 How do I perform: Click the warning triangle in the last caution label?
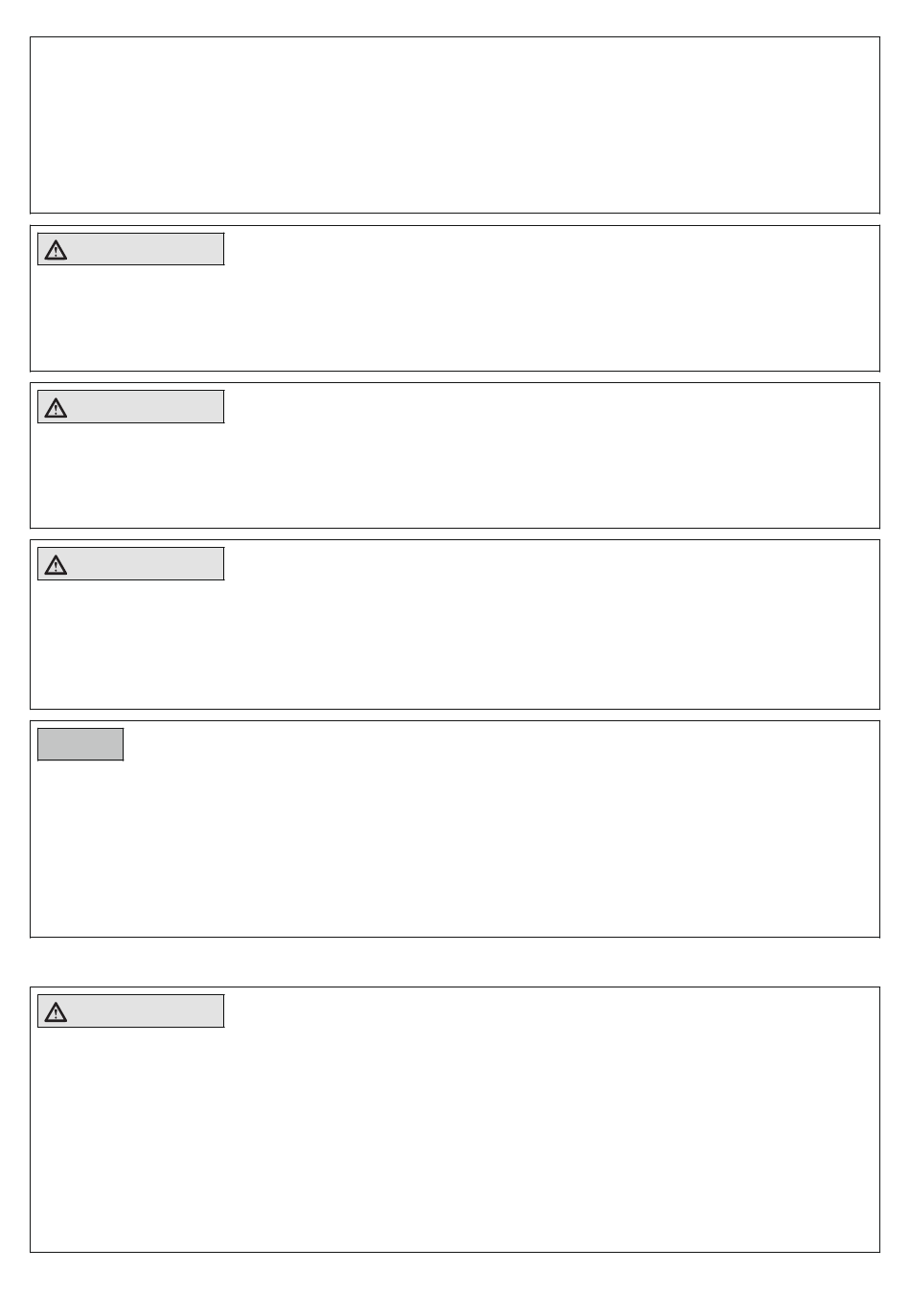click(56, 1012)
